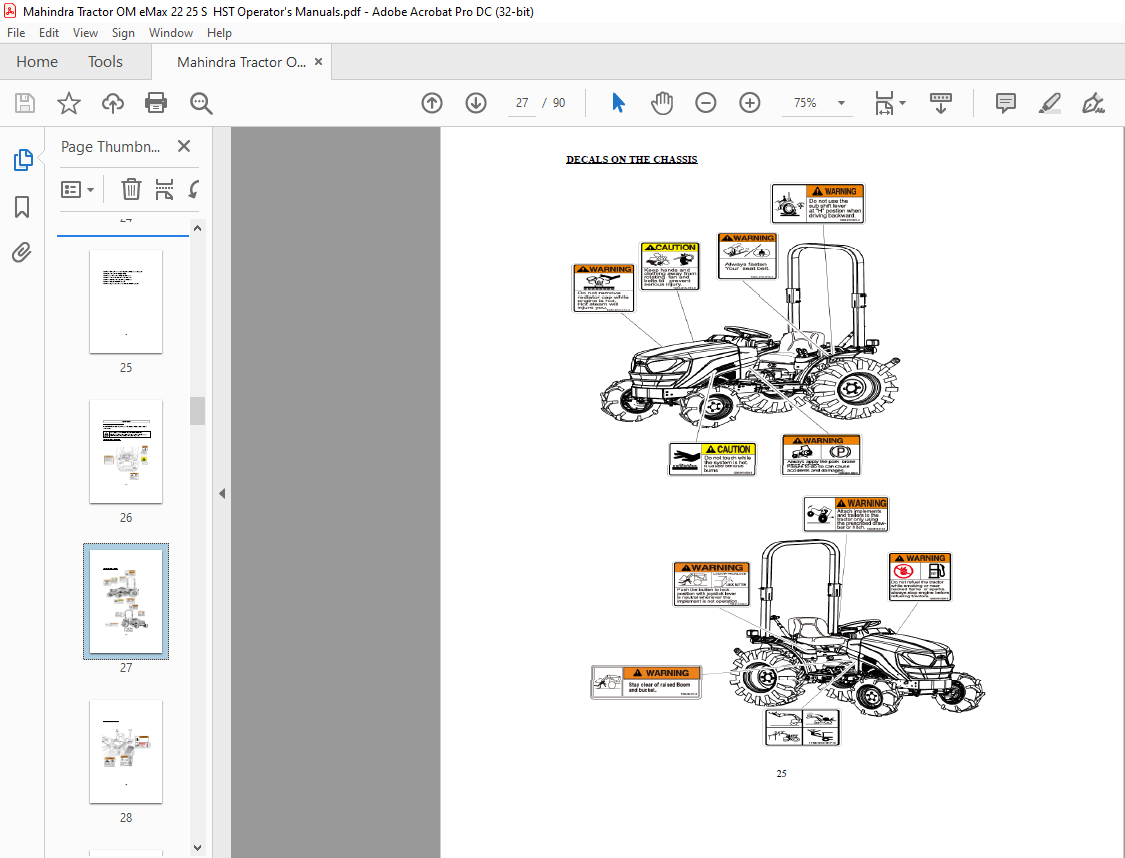Add a sticky note comment
This screenshot has height=858, width=1125.
[1006, 103]
